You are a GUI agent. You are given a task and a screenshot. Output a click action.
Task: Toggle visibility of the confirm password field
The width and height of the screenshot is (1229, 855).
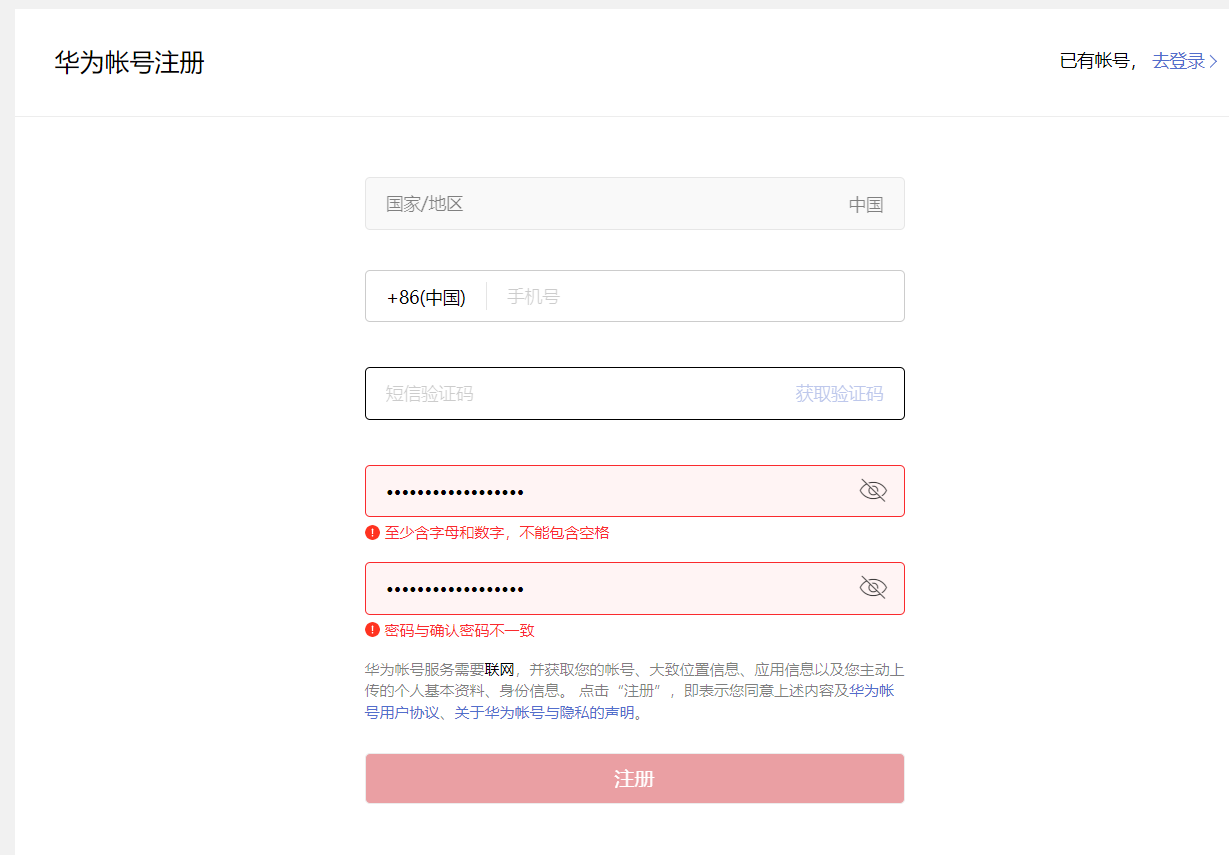(873, 587)
